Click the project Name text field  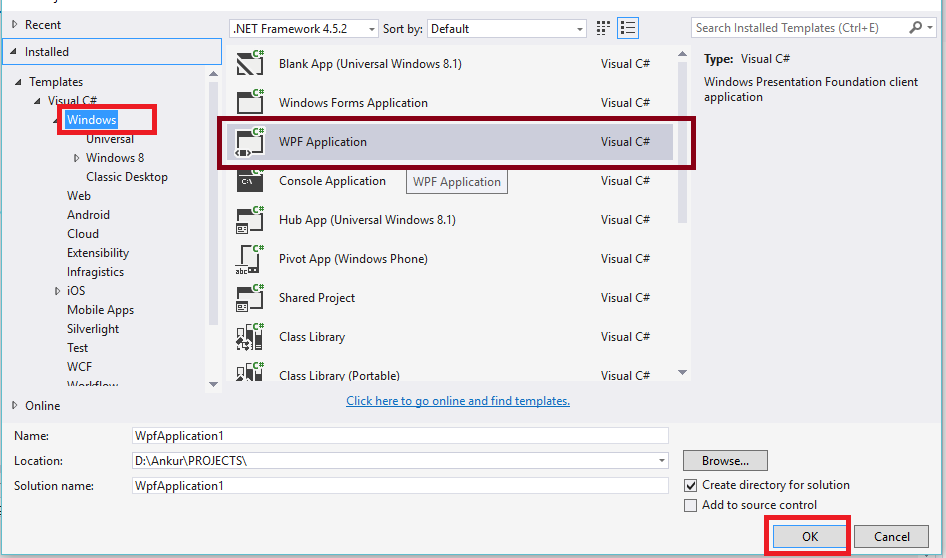400,436
